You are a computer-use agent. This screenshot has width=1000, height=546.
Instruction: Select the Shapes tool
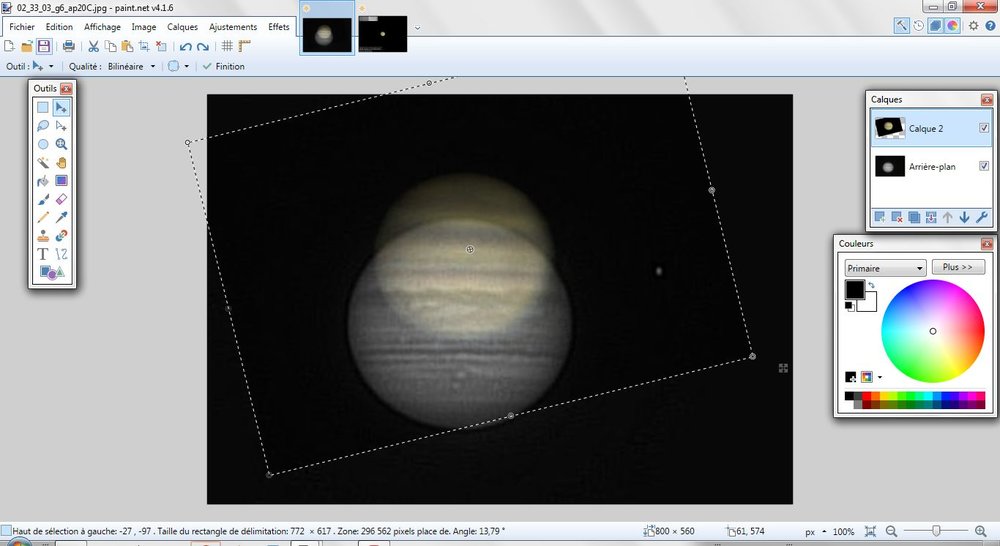pos(52,272)
